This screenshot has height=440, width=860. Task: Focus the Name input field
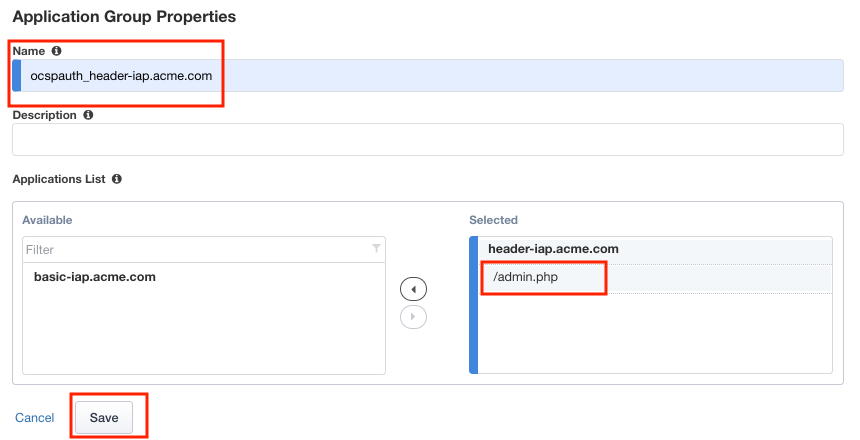(x=428, y=76)
